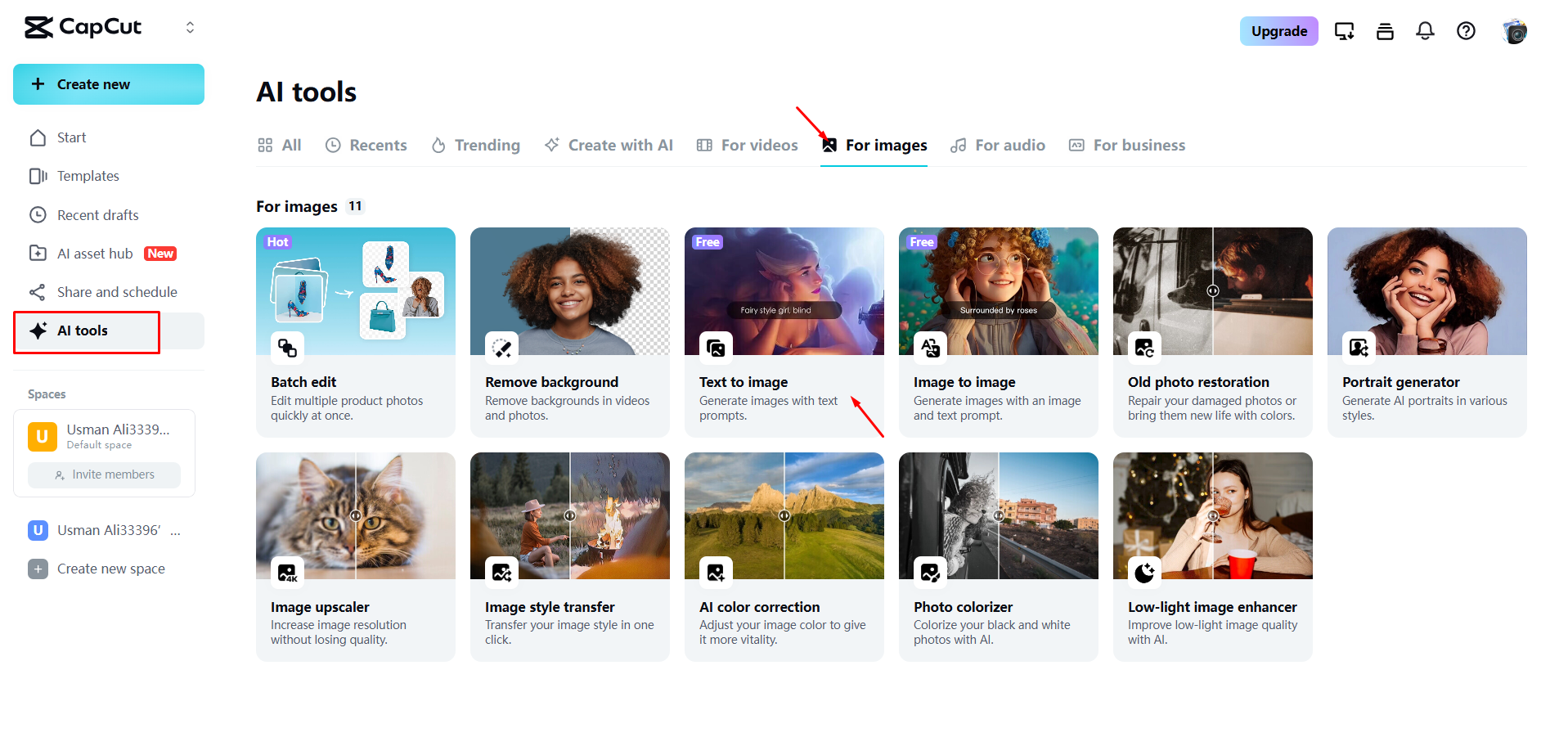Open your profile avatar picture
The height and width of the screenshot is (742, 1568).
[1515, 31]
